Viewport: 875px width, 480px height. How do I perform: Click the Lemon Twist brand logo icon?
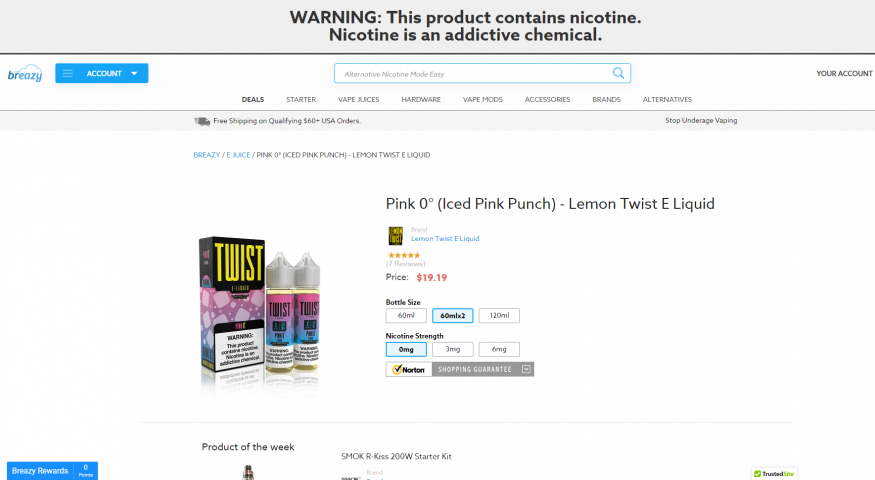395,236
